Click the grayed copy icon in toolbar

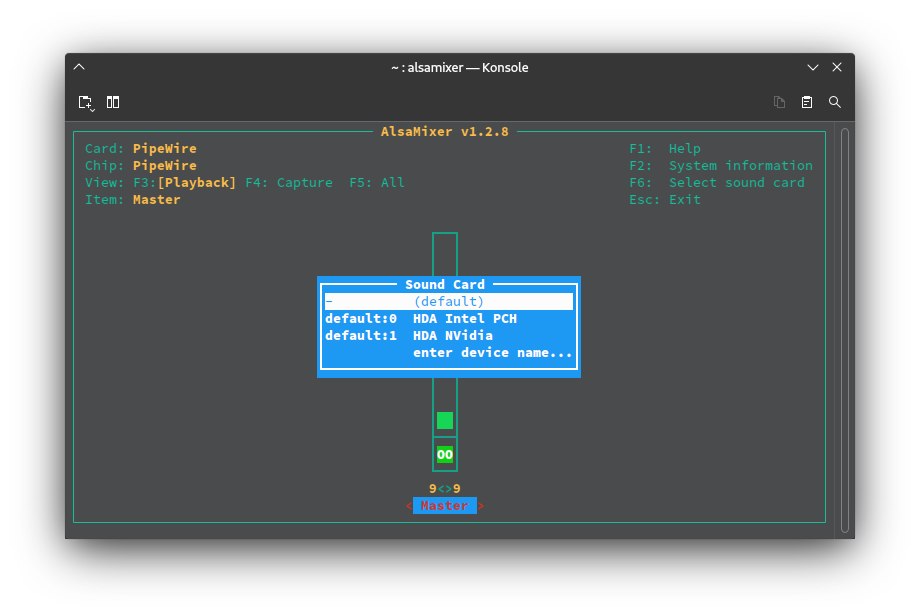click(779, 102)
